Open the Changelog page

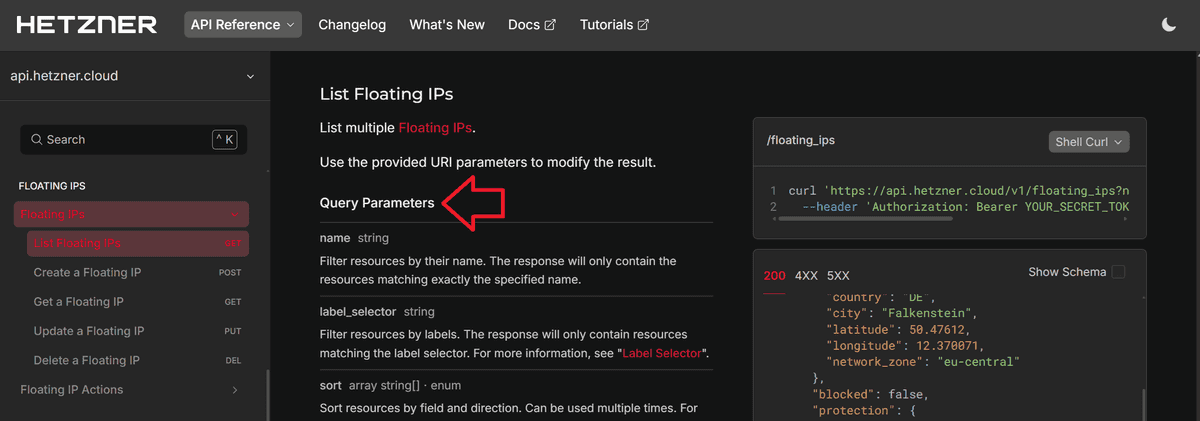click(352, 25)
